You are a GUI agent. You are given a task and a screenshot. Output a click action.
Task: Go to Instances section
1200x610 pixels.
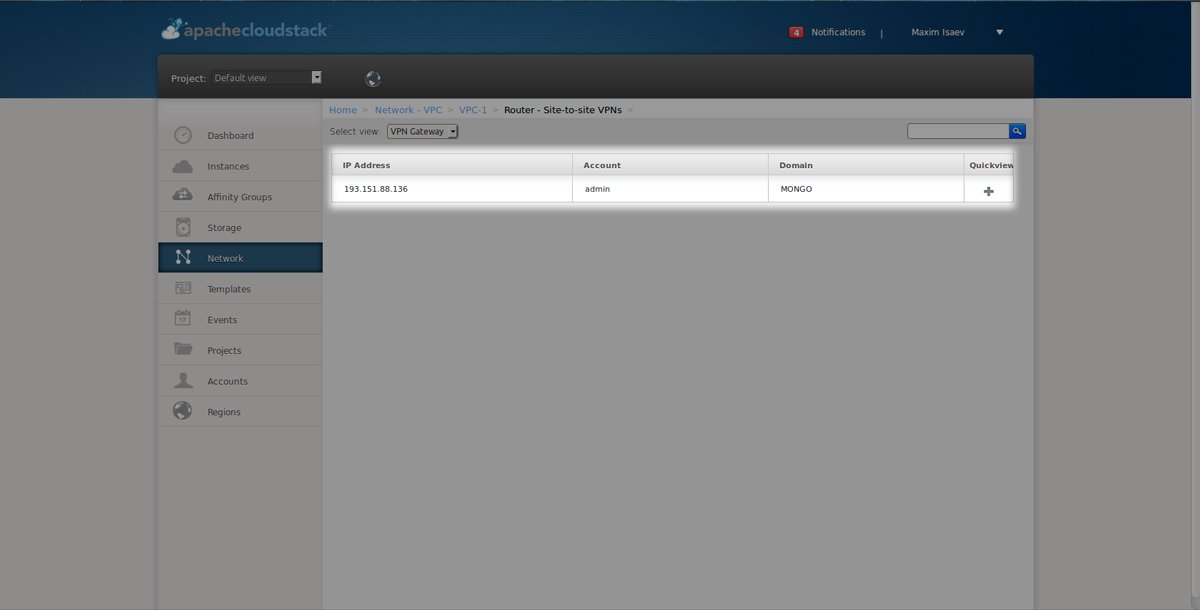[x=240, y=166]
